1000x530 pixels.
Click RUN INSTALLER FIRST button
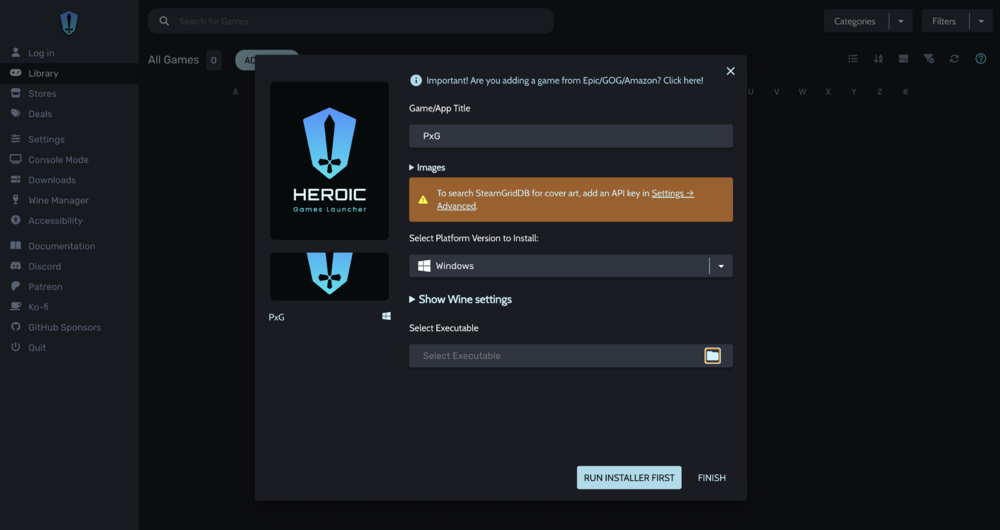(629, 478)
